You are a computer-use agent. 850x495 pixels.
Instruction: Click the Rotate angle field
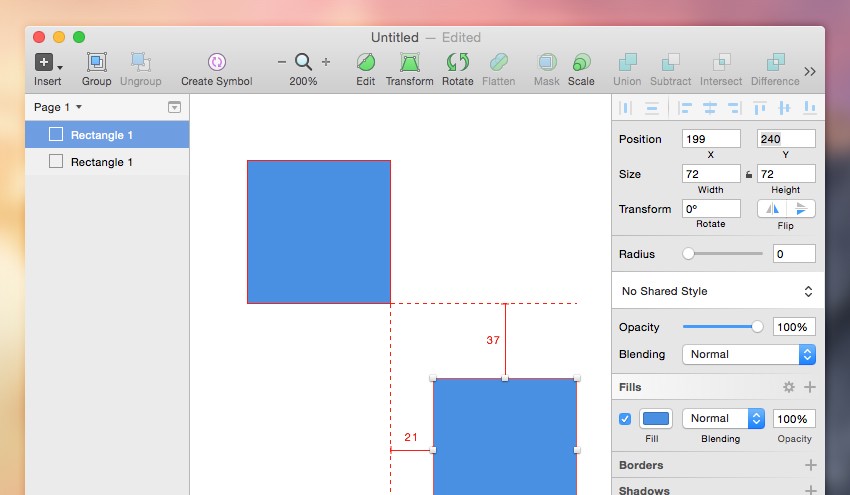pyautogui.click(x=711, y=209)
